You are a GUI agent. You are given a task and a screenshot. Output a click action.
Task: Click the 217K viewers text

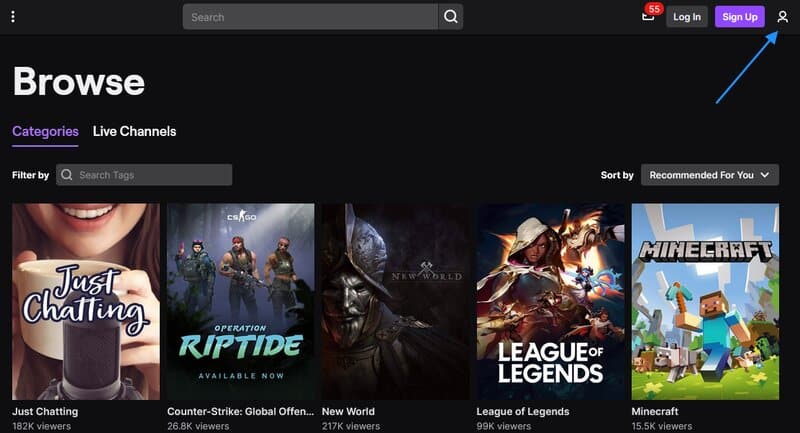point(351,426)
